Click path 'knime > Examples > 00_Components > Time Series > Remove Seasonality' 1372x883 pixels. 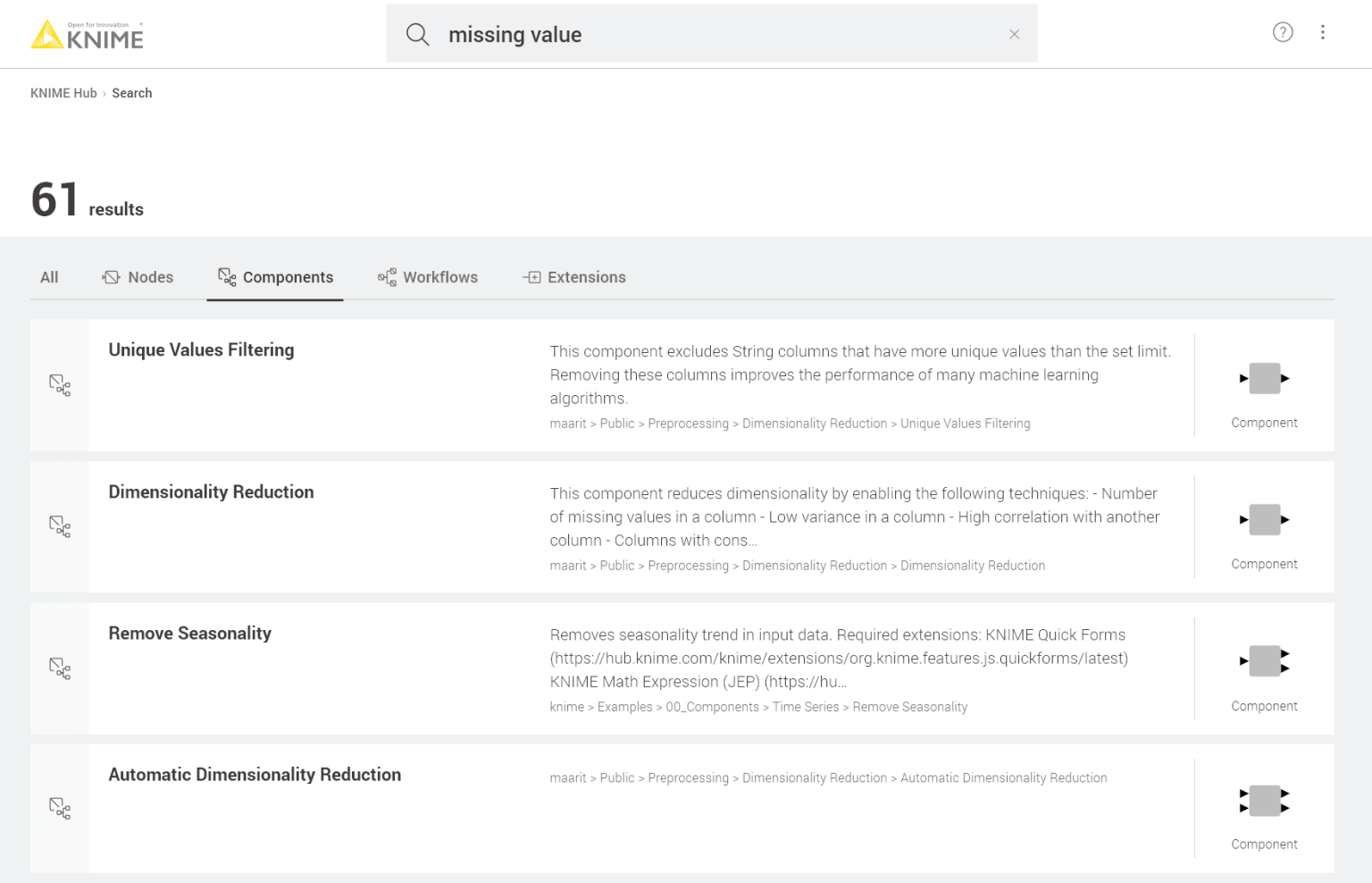click(758, 707)
